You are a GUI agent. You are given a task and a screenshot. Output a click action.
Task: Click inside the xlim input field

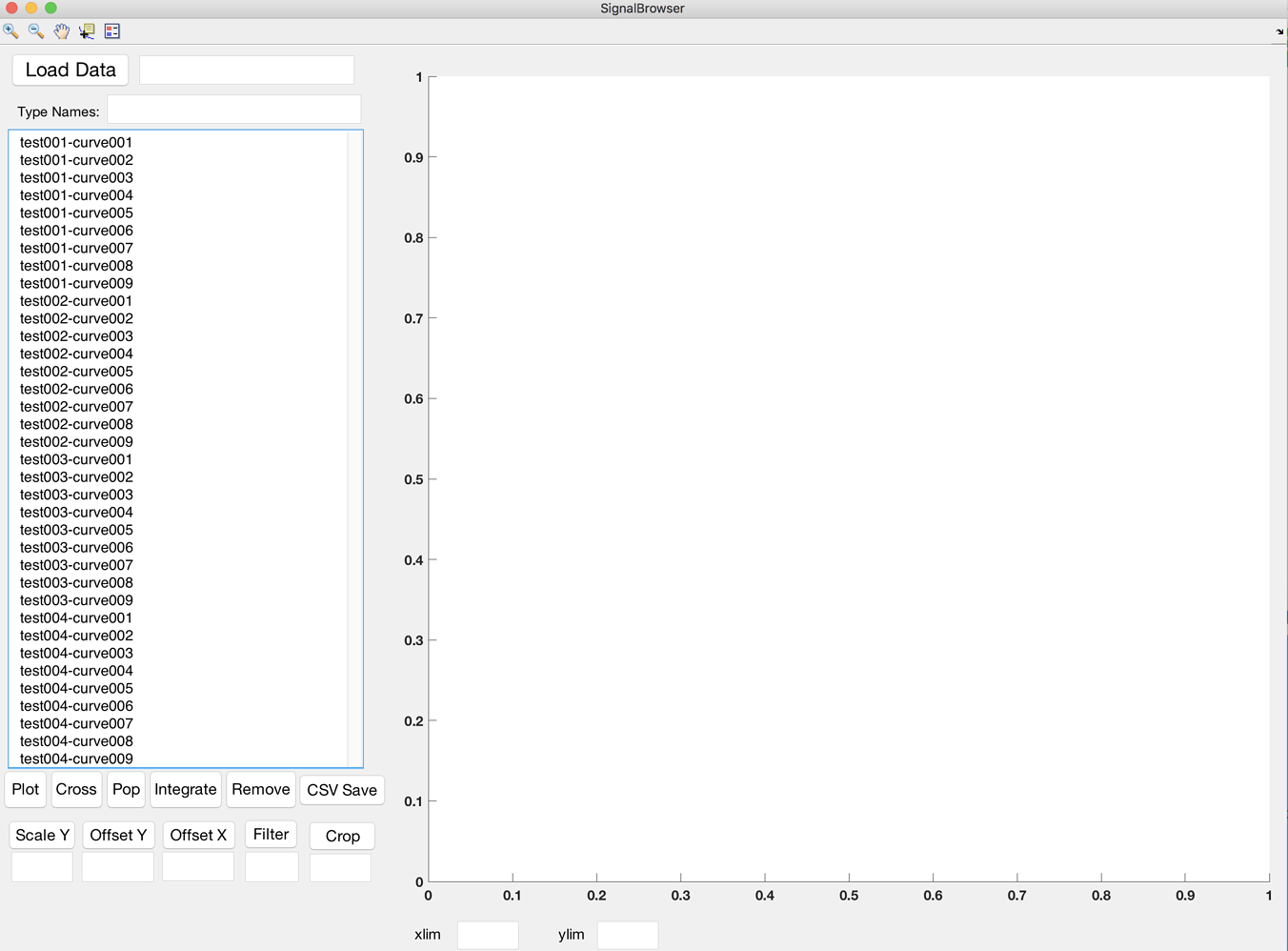tap(488, 935)
